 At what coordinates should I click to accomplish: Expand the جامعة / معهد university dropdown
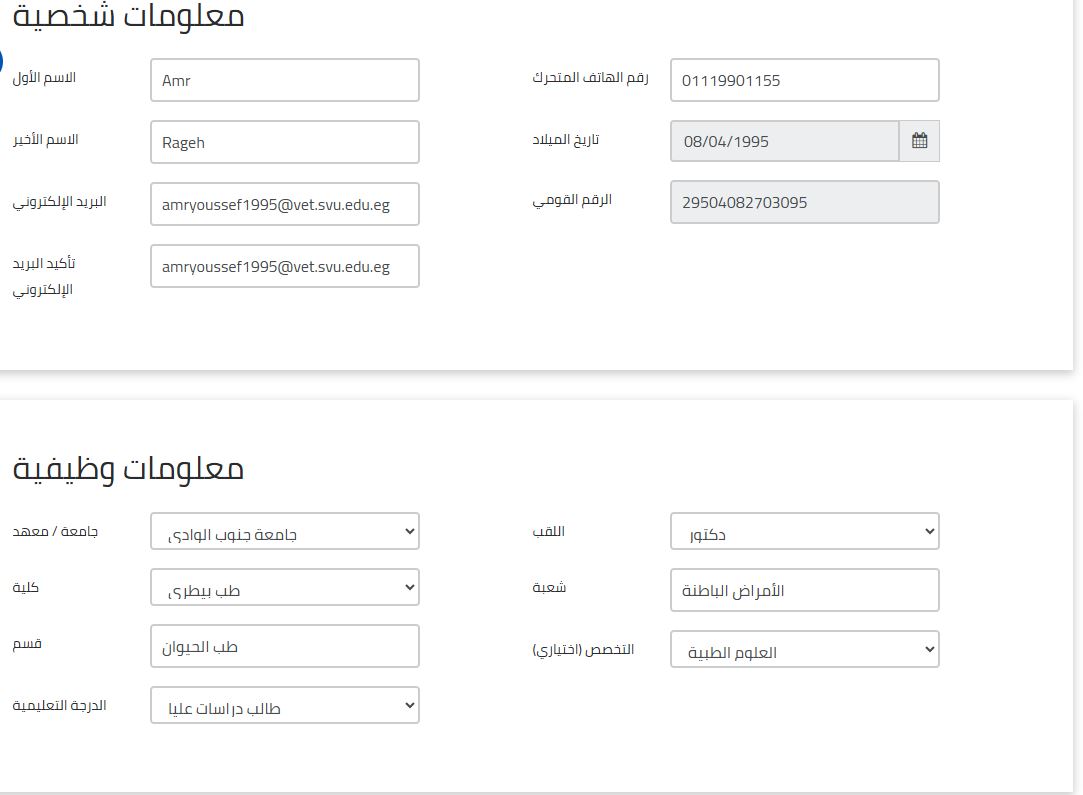pyautogui.click(x=284, y=532)
